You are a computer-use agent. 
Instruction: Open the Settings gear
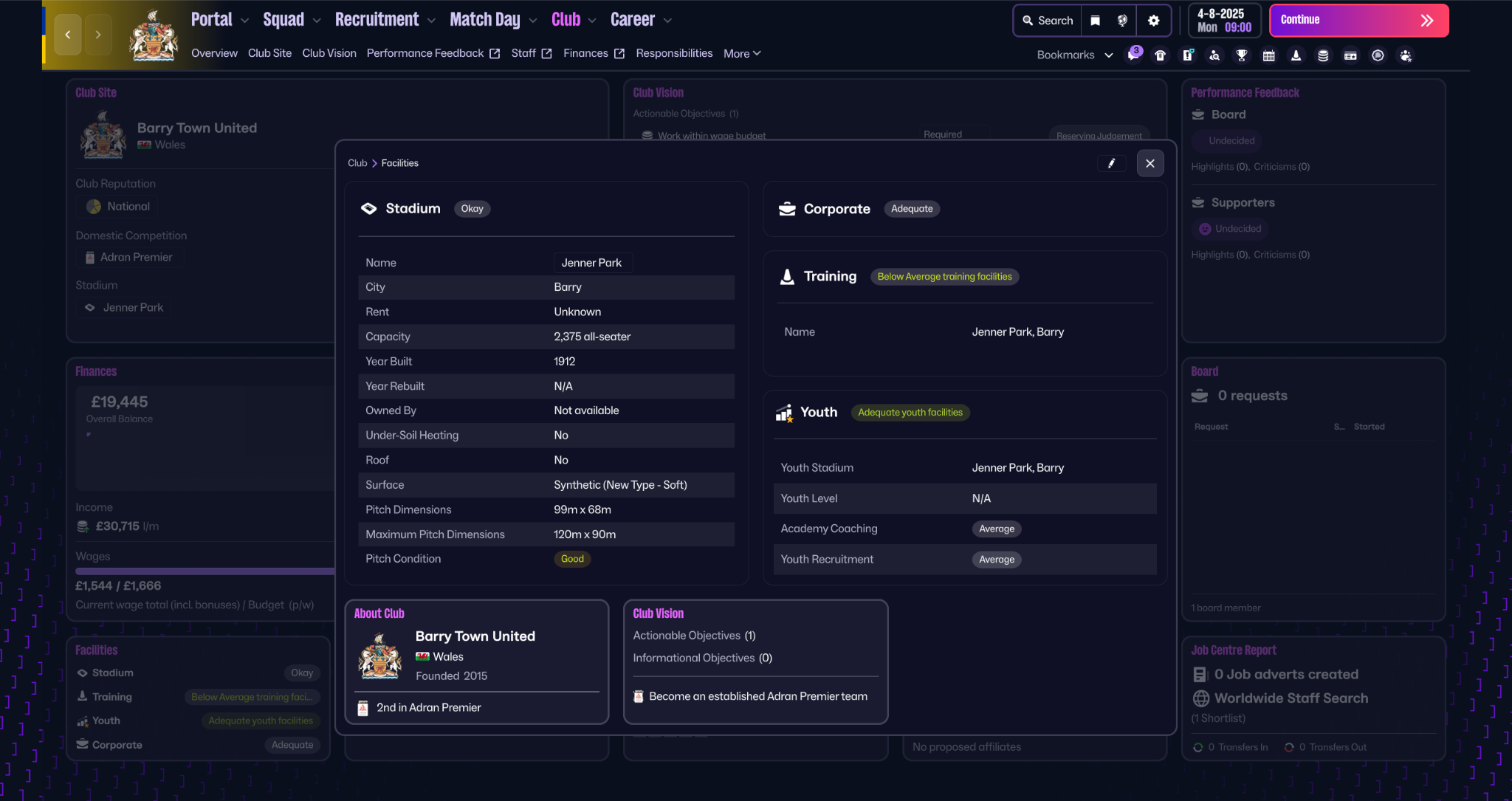pos(1153,20)
